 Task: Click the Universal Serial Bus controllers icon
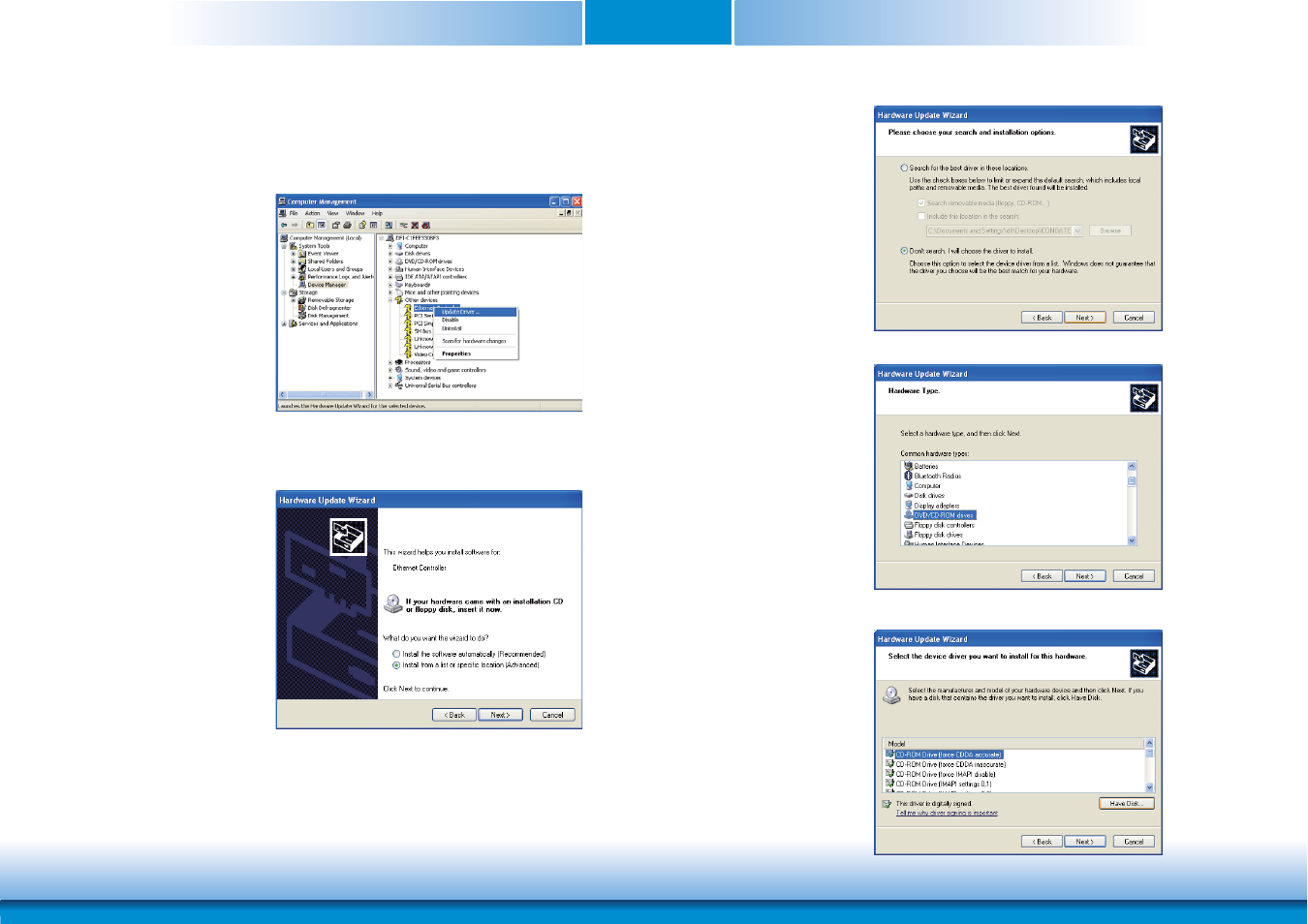[399, 385]
